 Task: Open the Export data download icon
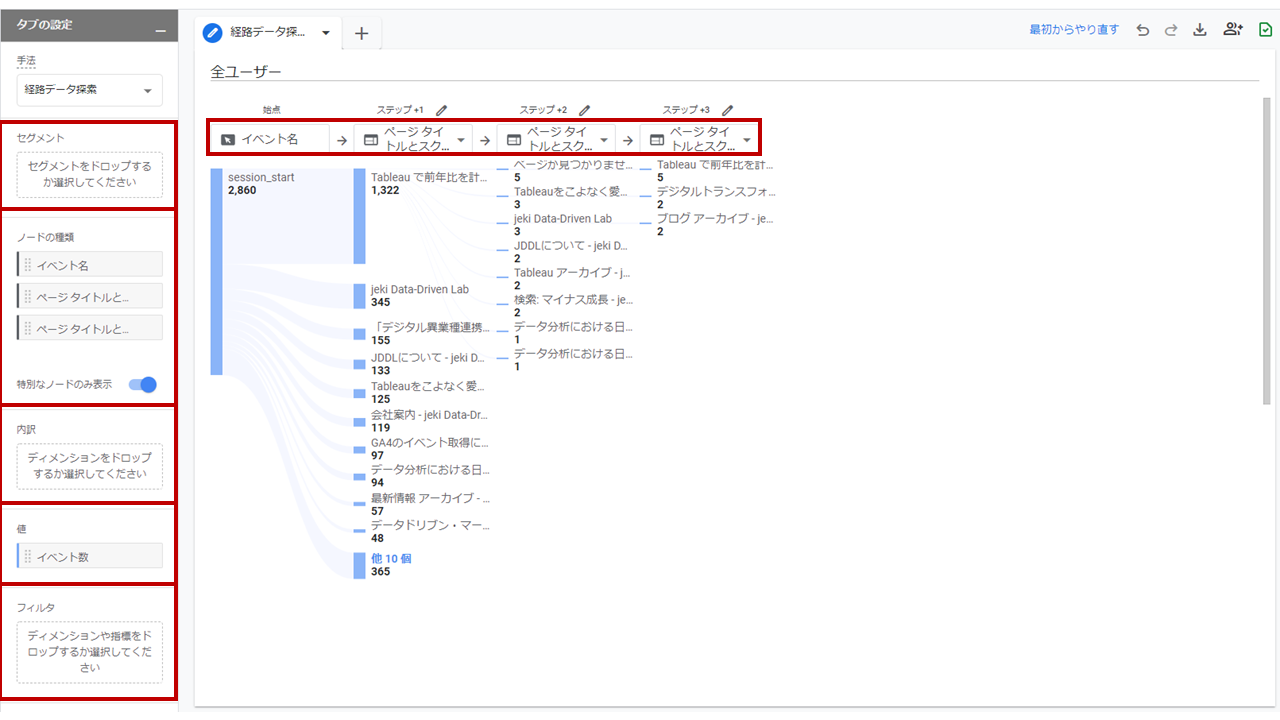coord(1200,31)
